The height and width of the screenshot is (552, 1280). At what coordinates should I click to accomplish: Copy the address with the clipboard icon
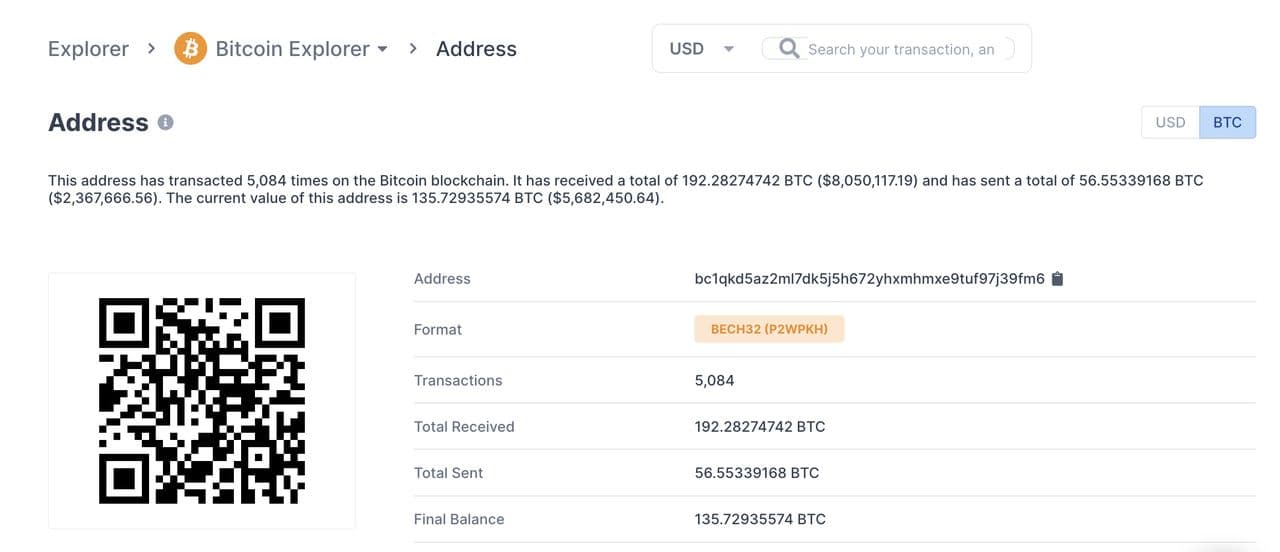pyautogui.click(x=1058, y=279)
